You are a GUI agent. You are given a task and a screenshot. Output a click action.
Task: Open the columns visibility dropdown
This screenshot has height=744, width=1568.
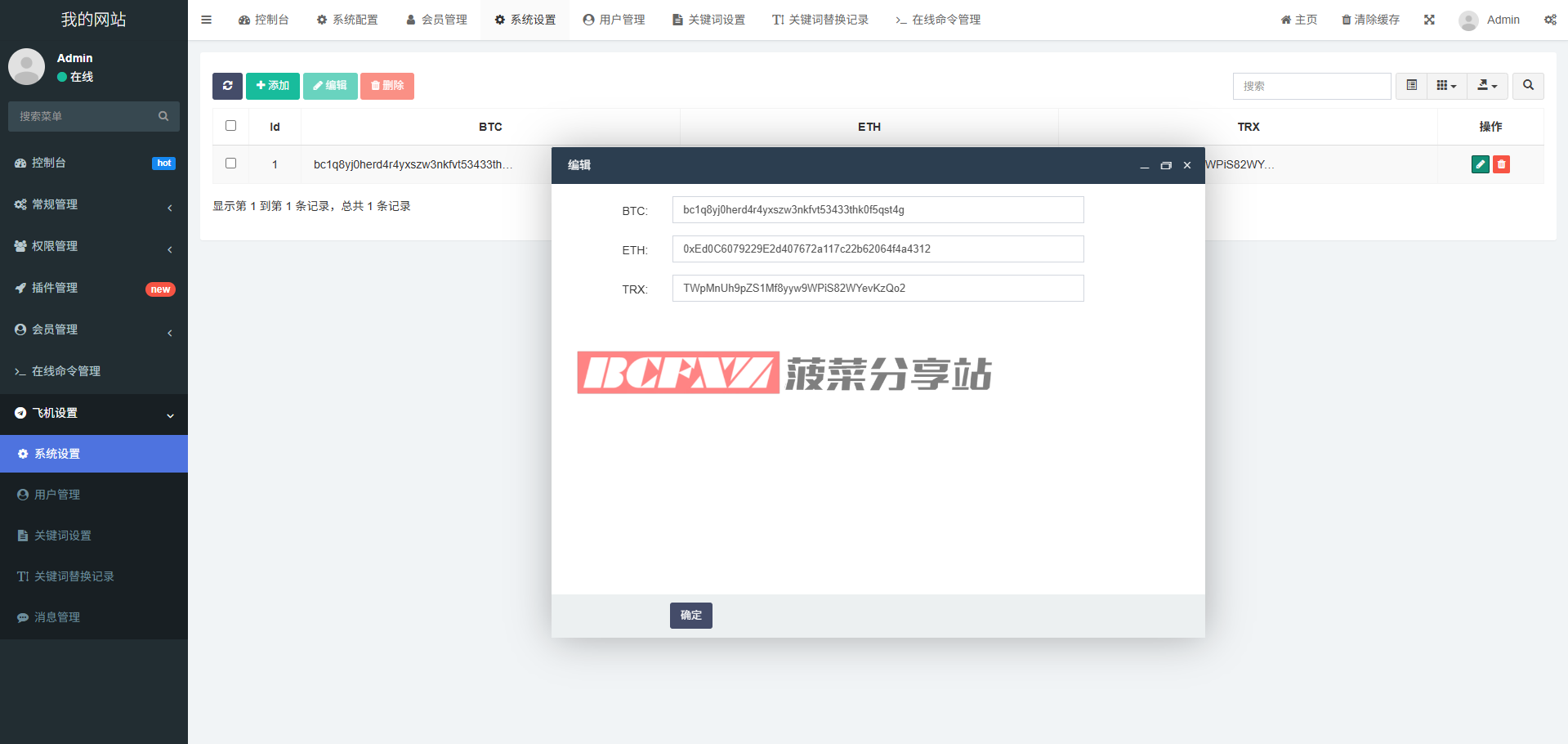pos(1446,86)
